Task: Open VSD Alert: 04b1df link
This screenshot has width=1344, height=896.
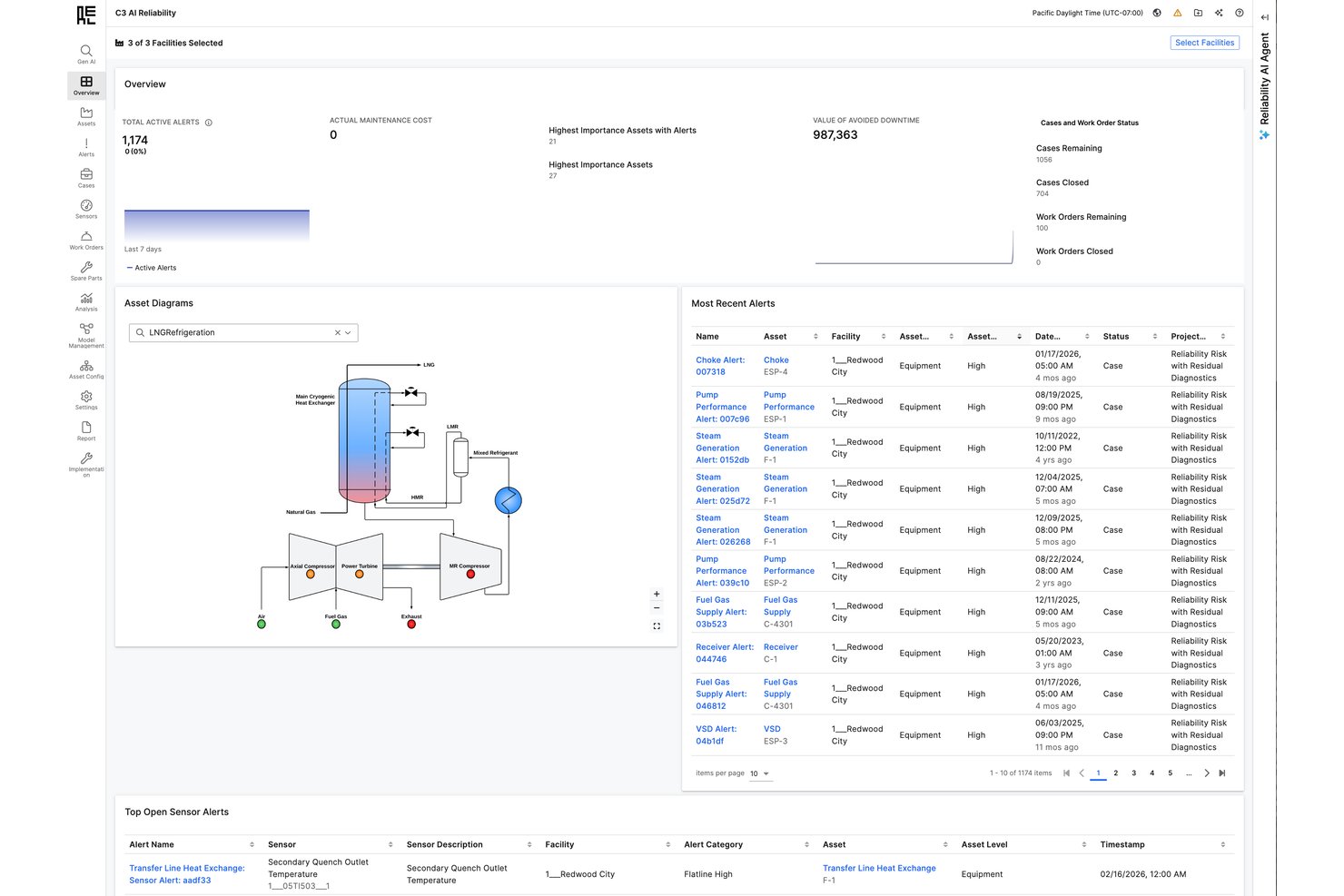Action: click(716, 735)
